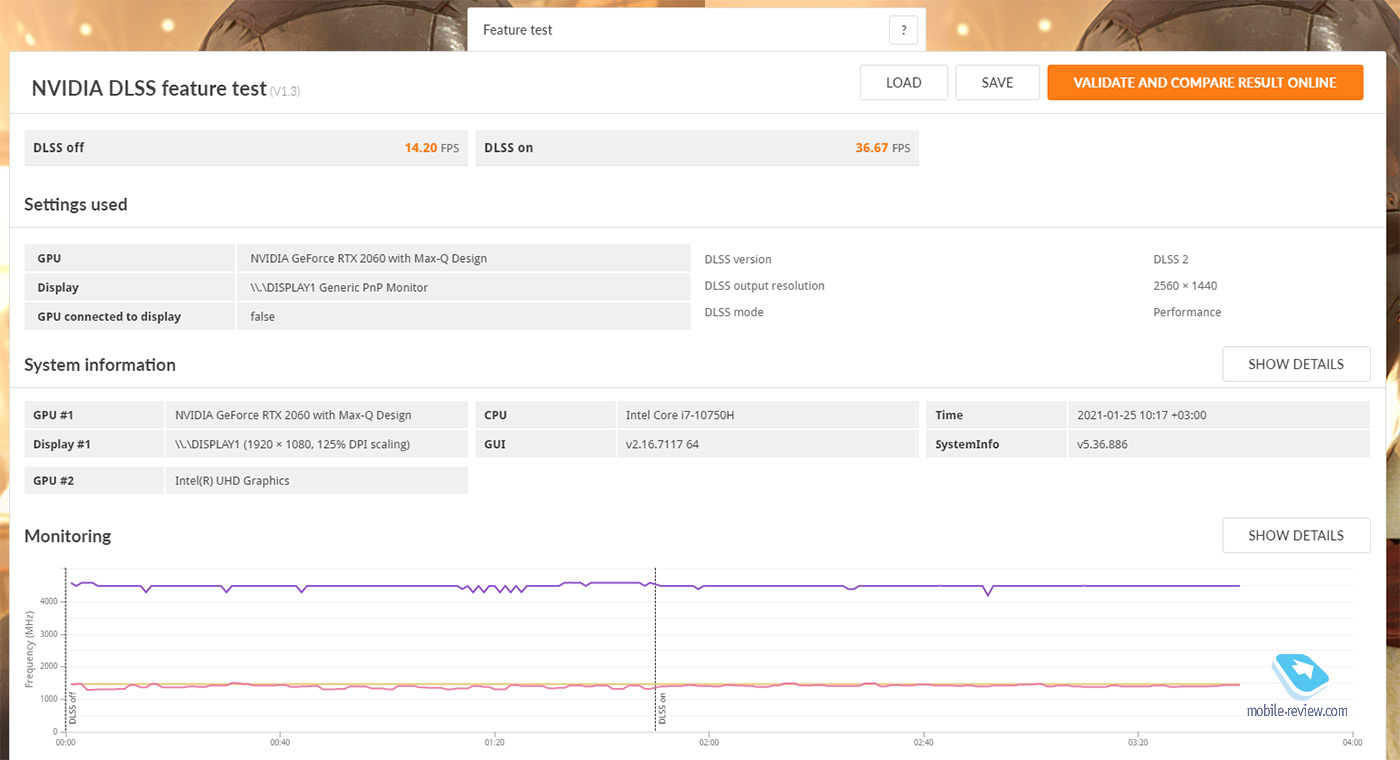The height and width of the screenshot is (760, 1400).
Task: Select the Performance DLSS mode value
Action: click(1187, 312)
